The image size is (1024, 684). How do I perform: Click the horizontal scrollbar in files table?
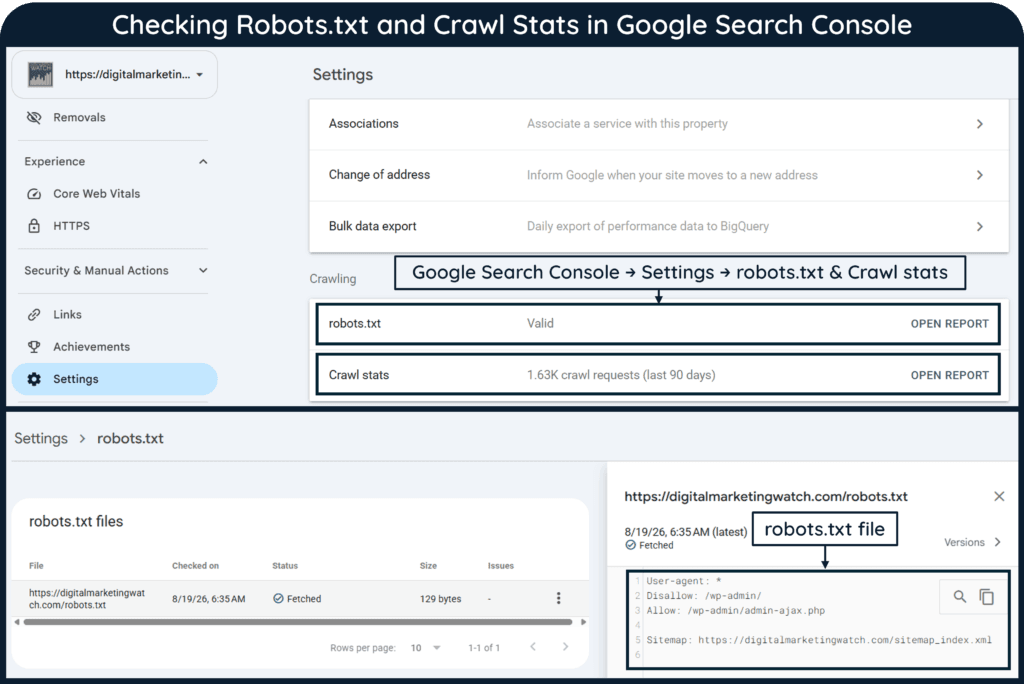tap(298, 622)
